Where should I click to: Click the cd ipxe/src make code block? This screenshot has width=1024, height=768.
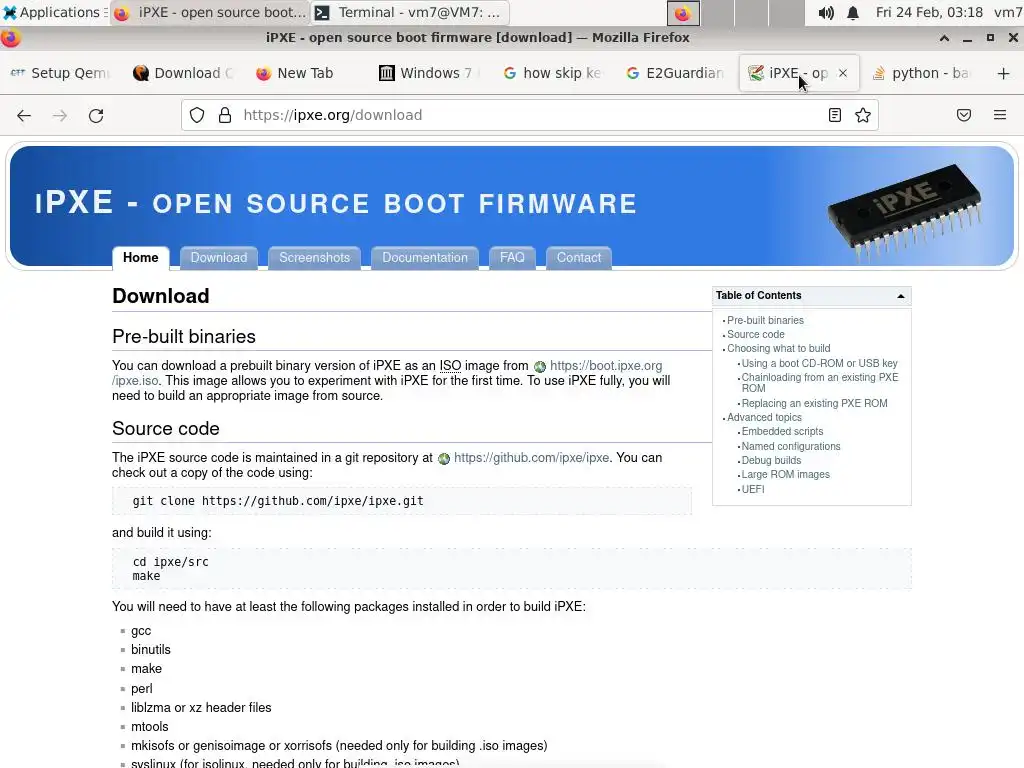tap(511, 569)
